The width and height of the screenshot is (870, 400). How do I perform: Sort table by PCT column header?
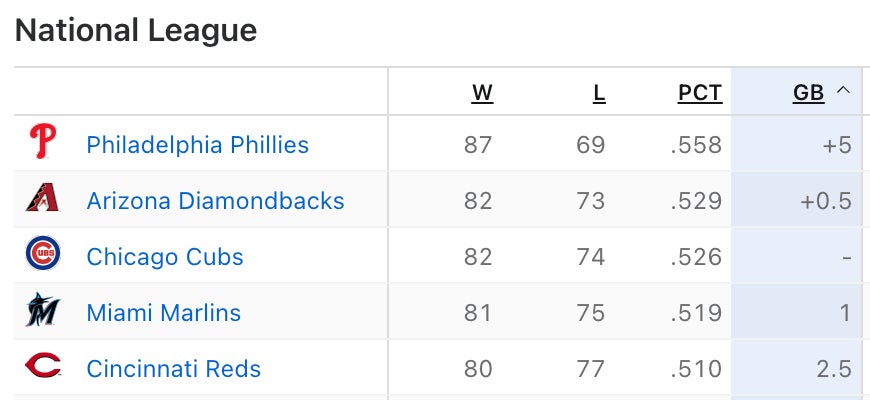pyautogui.click(x=699, y=93)
